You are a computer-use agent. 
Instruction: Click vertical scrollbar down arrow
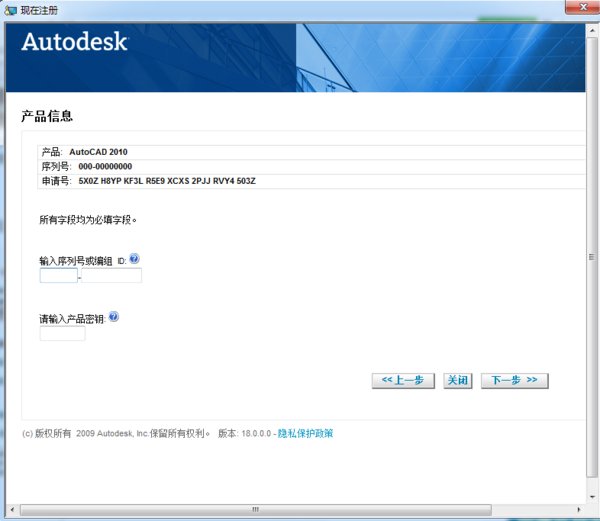pyautogui.click(x=592, y=497)
